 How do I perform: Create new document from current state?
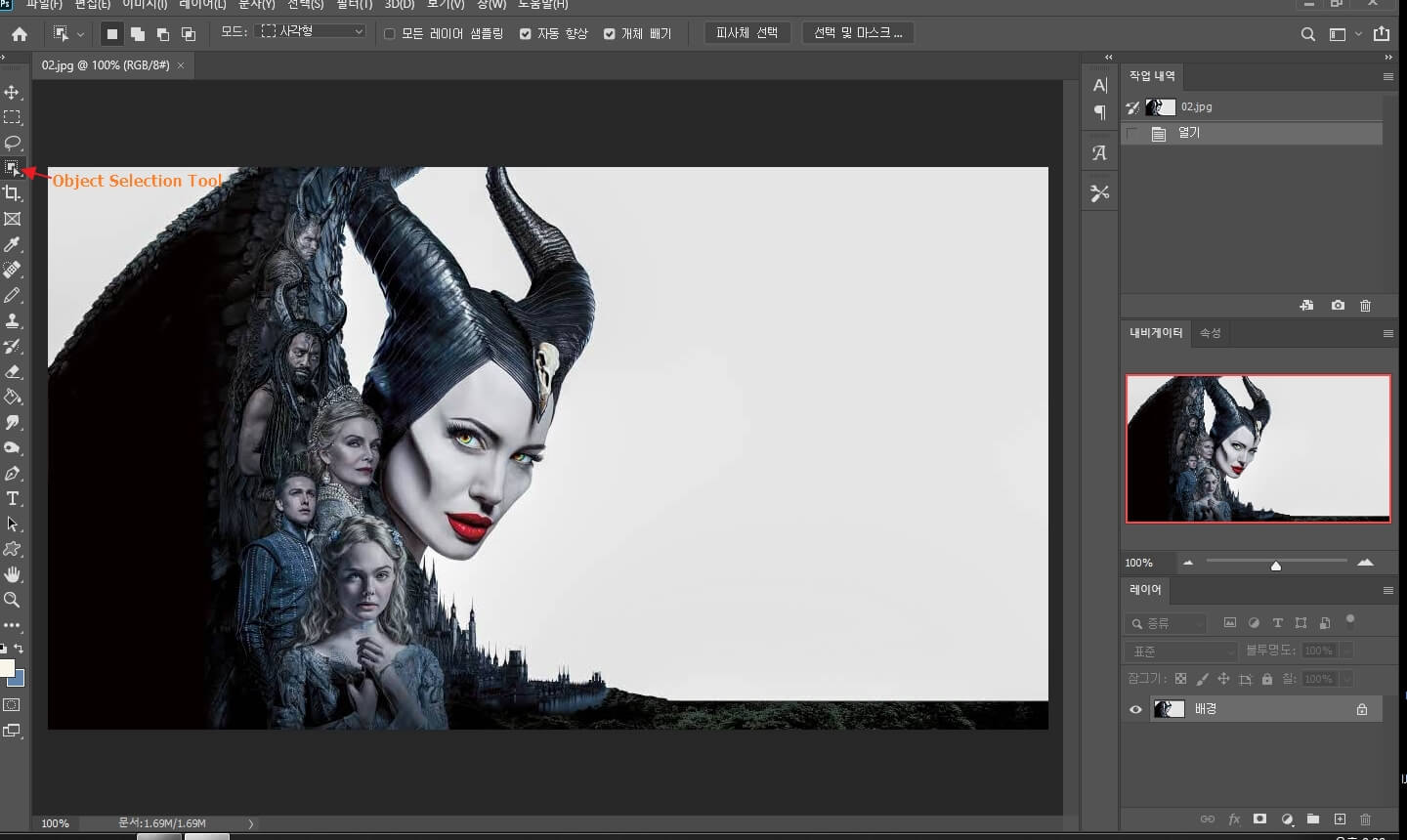pos(1306,306)
